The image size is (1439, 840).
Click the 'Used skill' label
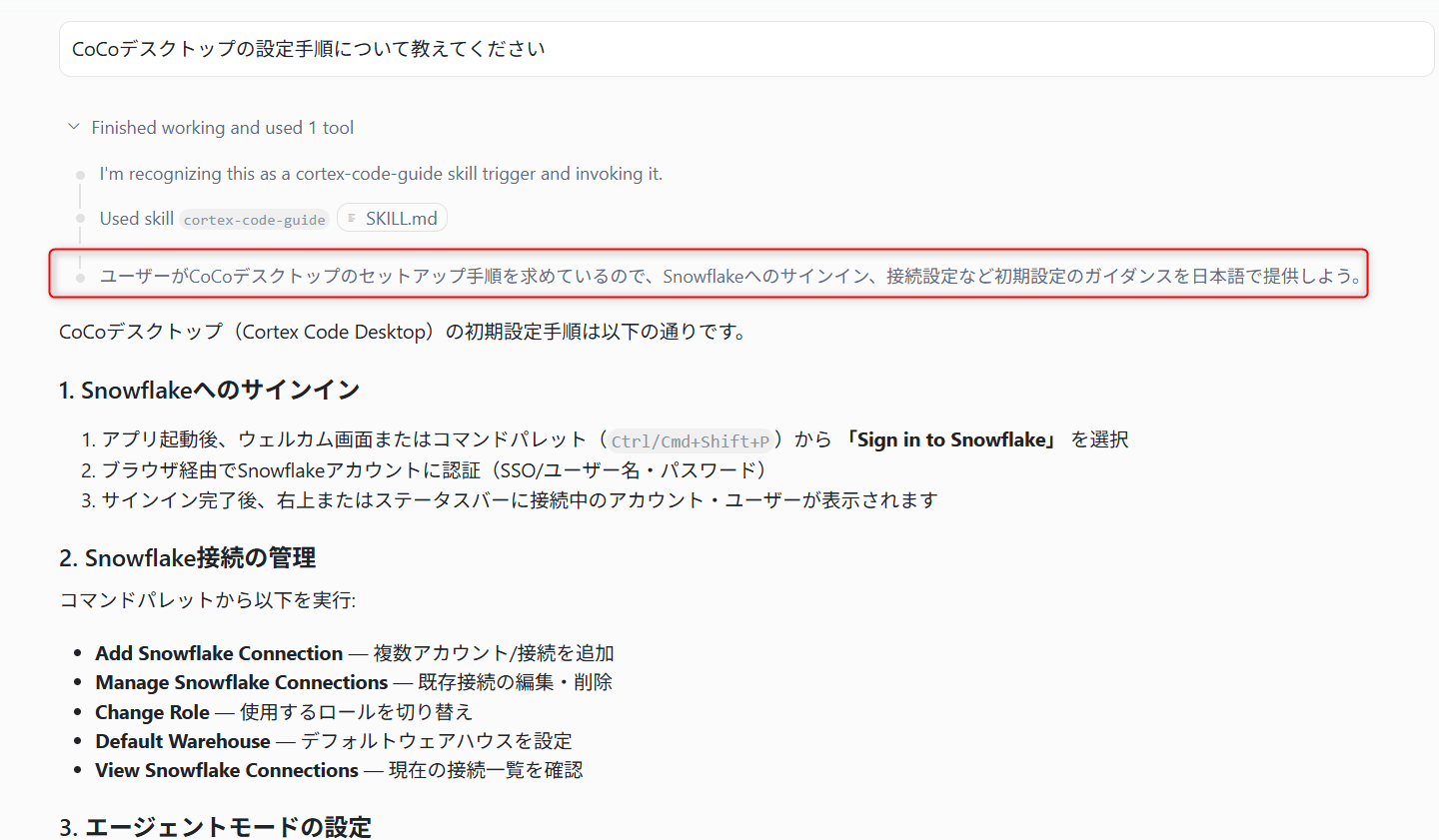tap(137, 219)
